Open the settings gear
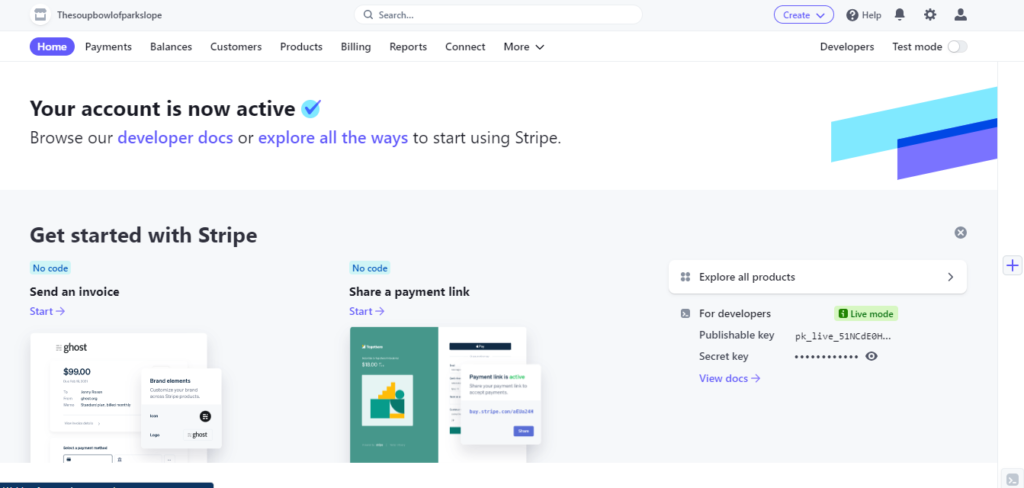The height and width of the screenshot is (488, 1024). 930,14
